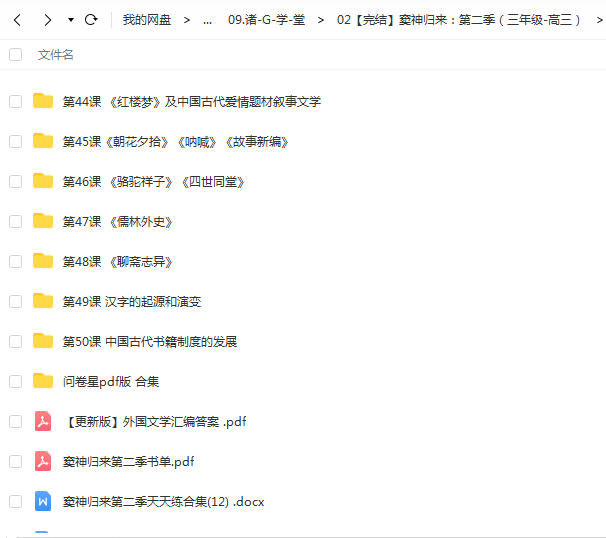Click the folder icon of 第44课

tap(43, 101)
